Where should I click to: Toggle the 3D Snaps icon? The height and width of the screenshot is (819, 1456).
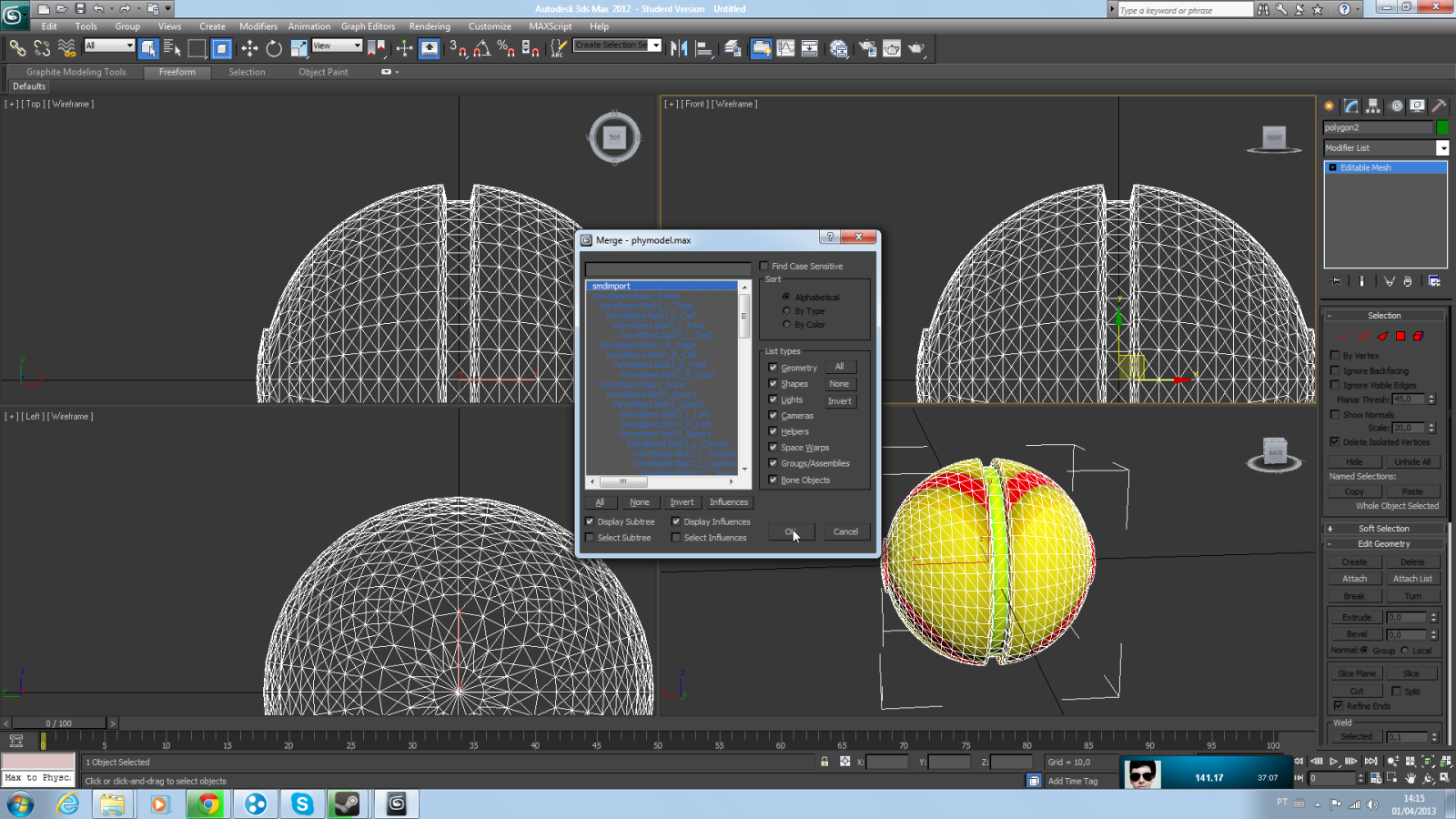[458, 48]
